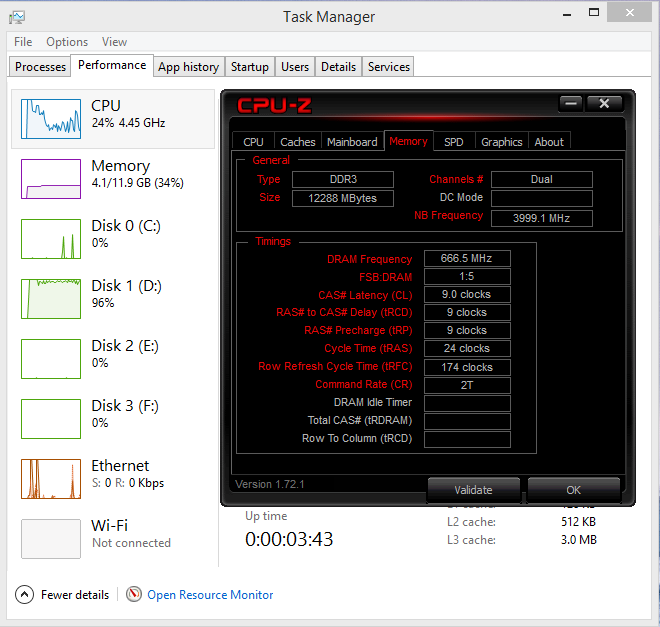
Task: Open the Disk 3 (F:) performance graph
Action: [51, 419]
